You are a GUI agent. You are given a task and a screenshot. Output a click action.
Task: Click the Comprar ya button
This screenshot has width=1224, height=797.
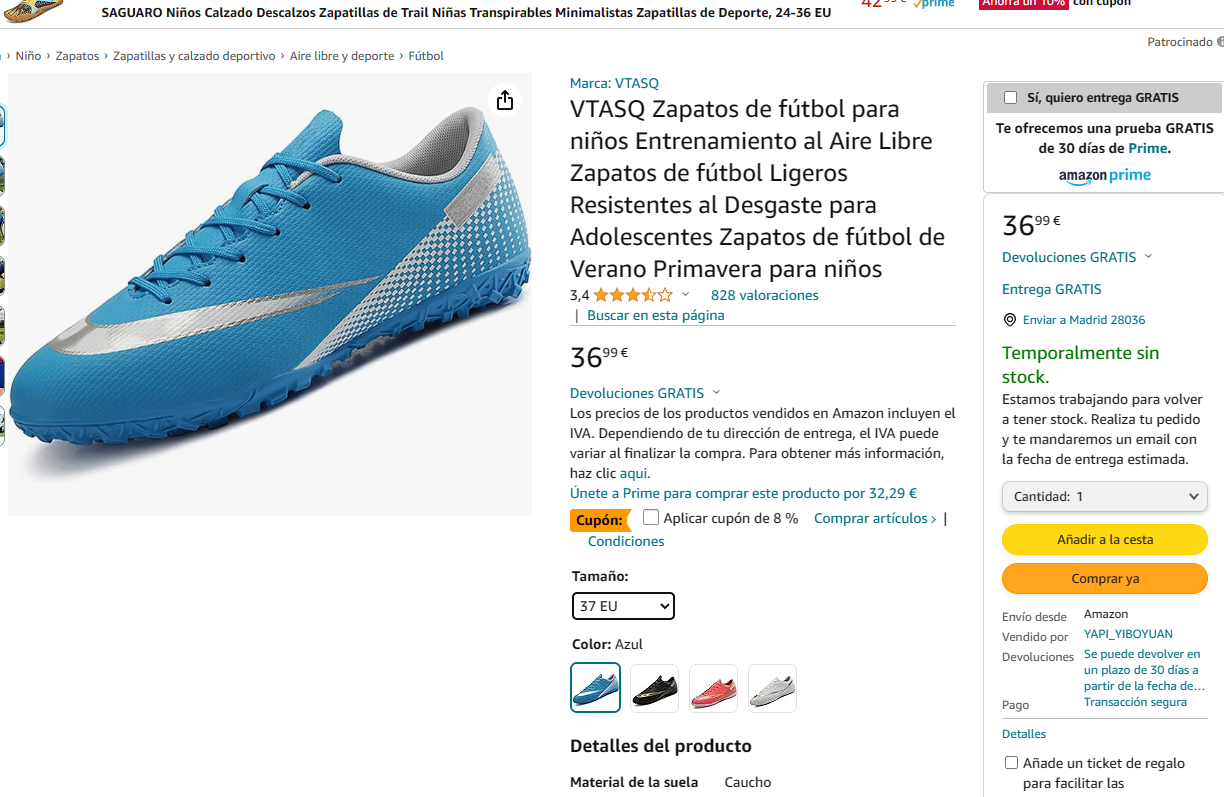click(x=1105, y=579)
